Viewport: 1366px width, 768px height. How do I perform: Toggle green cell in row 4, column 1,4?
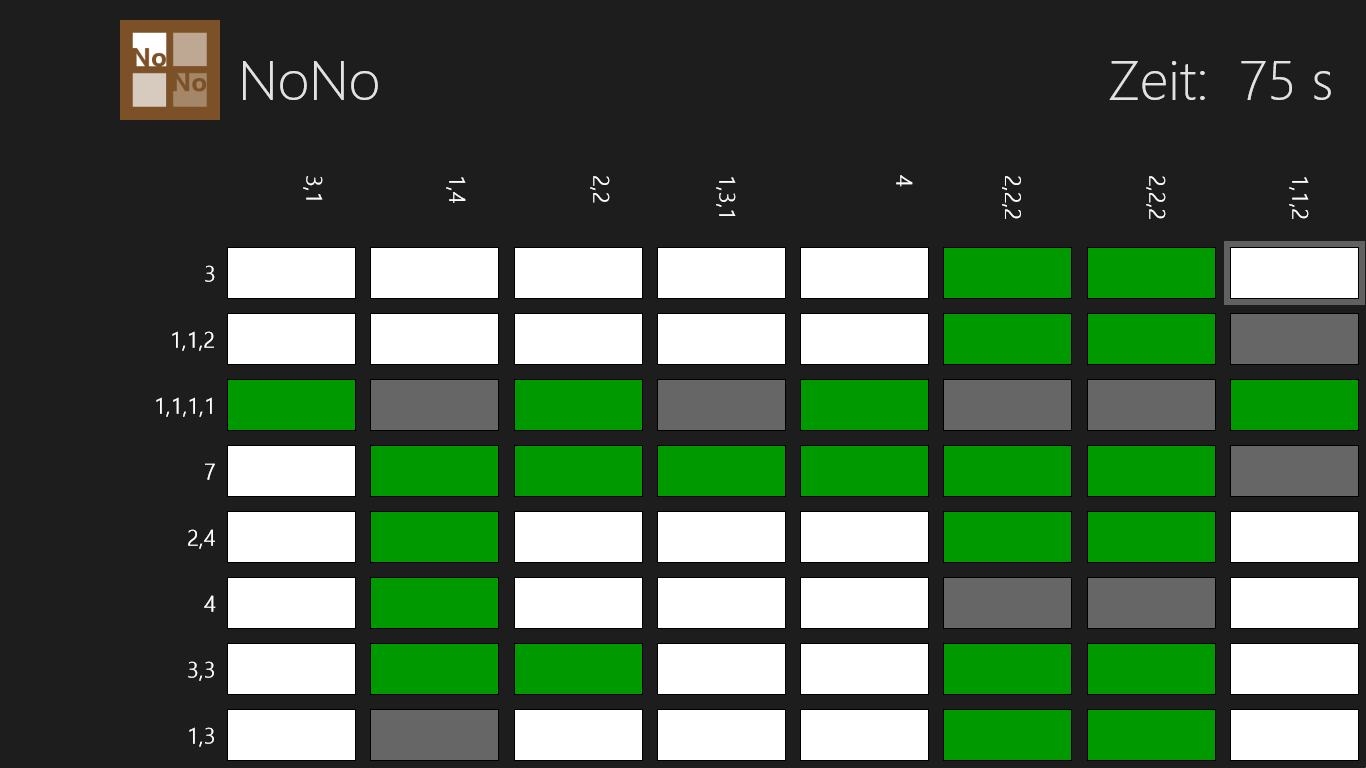[434, 603]
